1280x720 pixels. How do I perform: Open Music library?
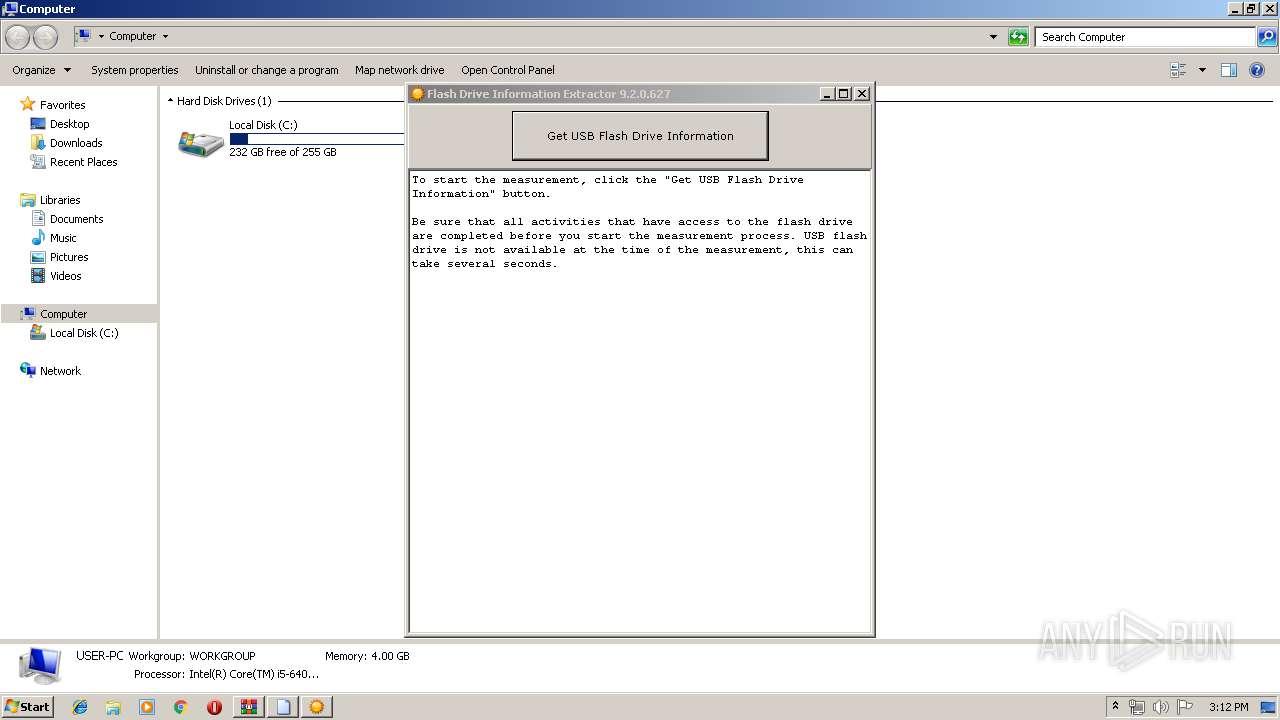[63, 238]
